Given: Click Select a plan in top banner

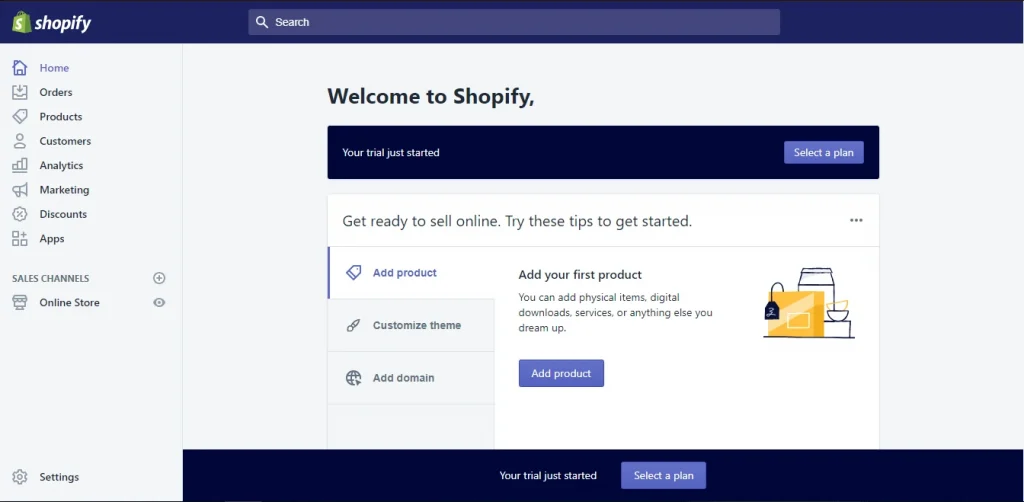Looking at the screenshot, I should 823,152.
